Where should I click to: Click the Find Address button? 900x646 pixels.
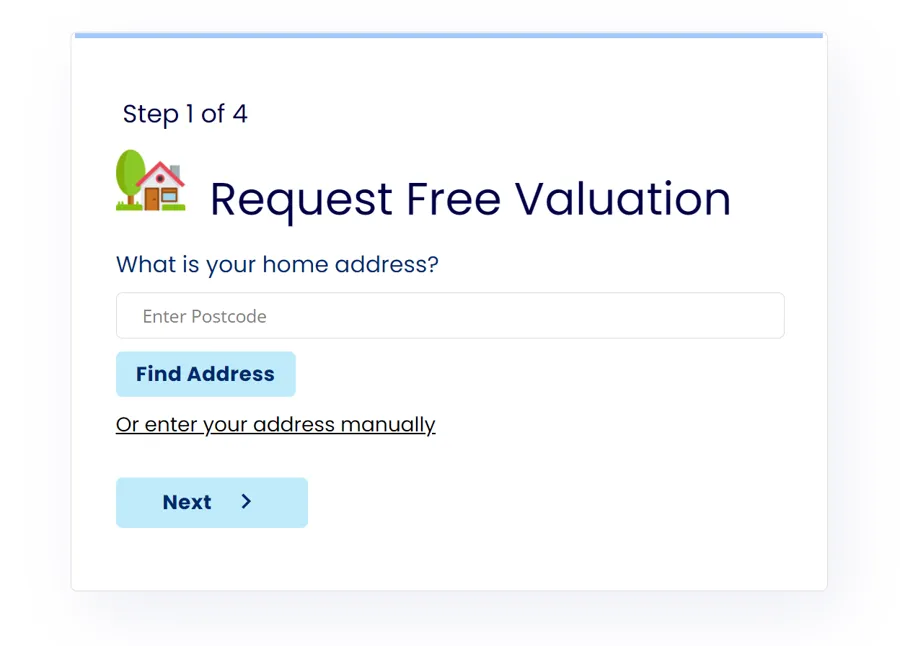pos(205,374)
